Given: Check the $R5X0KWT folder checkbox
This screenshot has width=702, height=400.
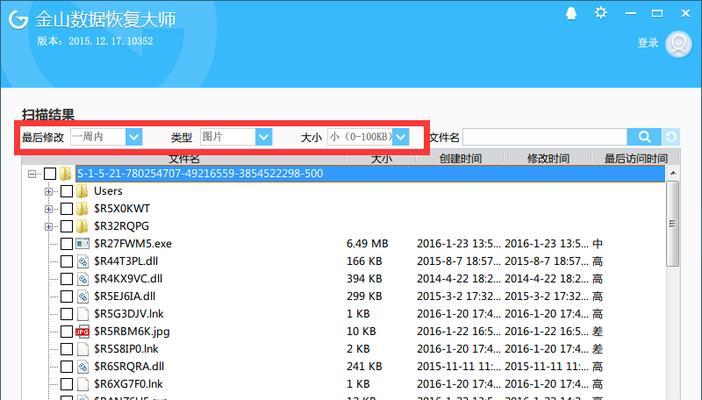Looking at the screenshot, I should 67,209.
